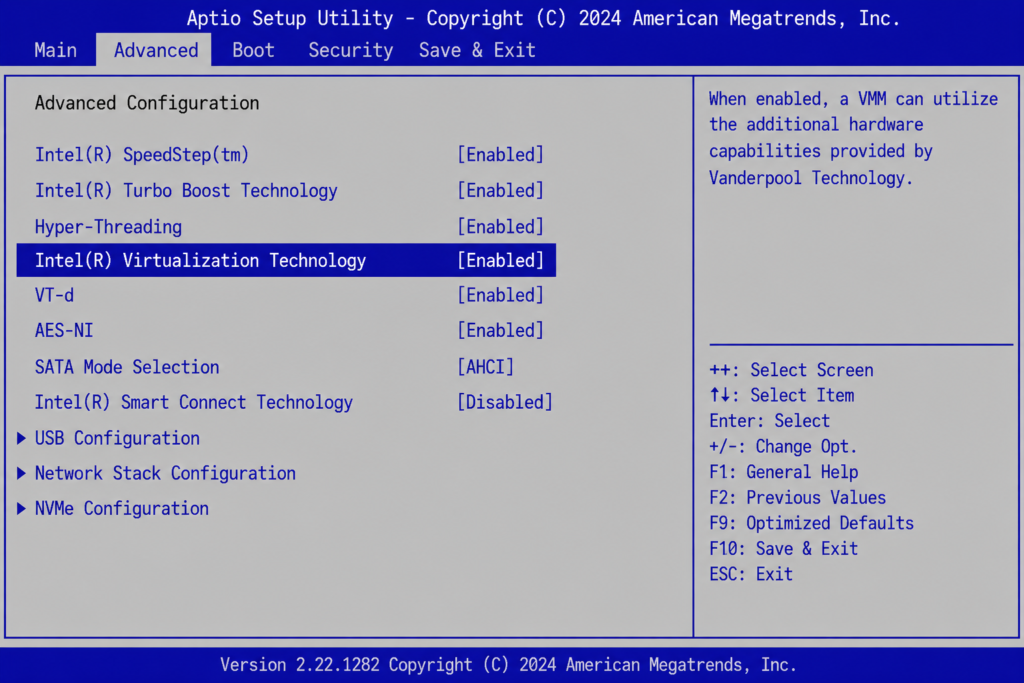Click the Vanderpool Technology help text
The width and height of the screenshot is (1024, 683).
point(854,138)
